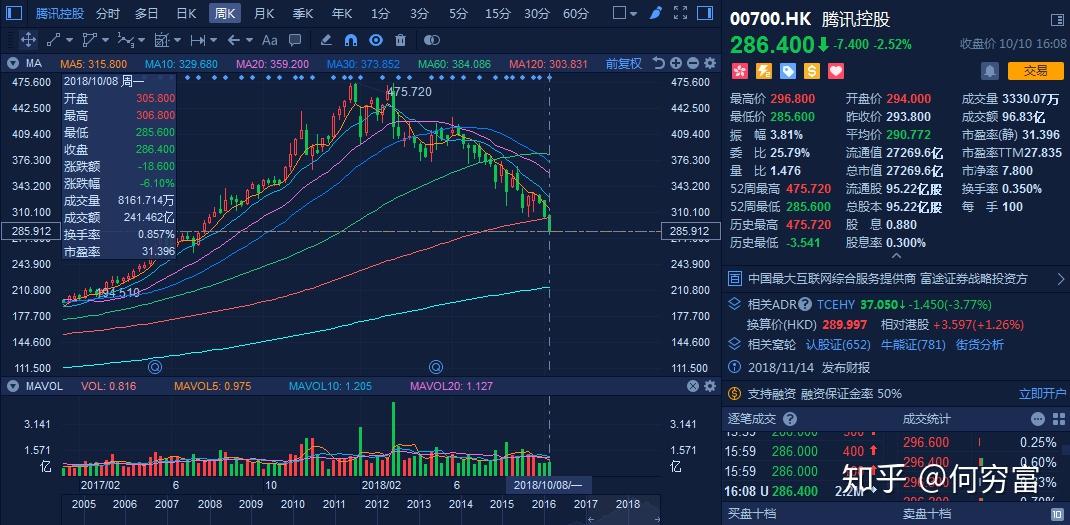Open 成交统计 more options icon
1070x525 pixels.
[x=1038, y=418]
